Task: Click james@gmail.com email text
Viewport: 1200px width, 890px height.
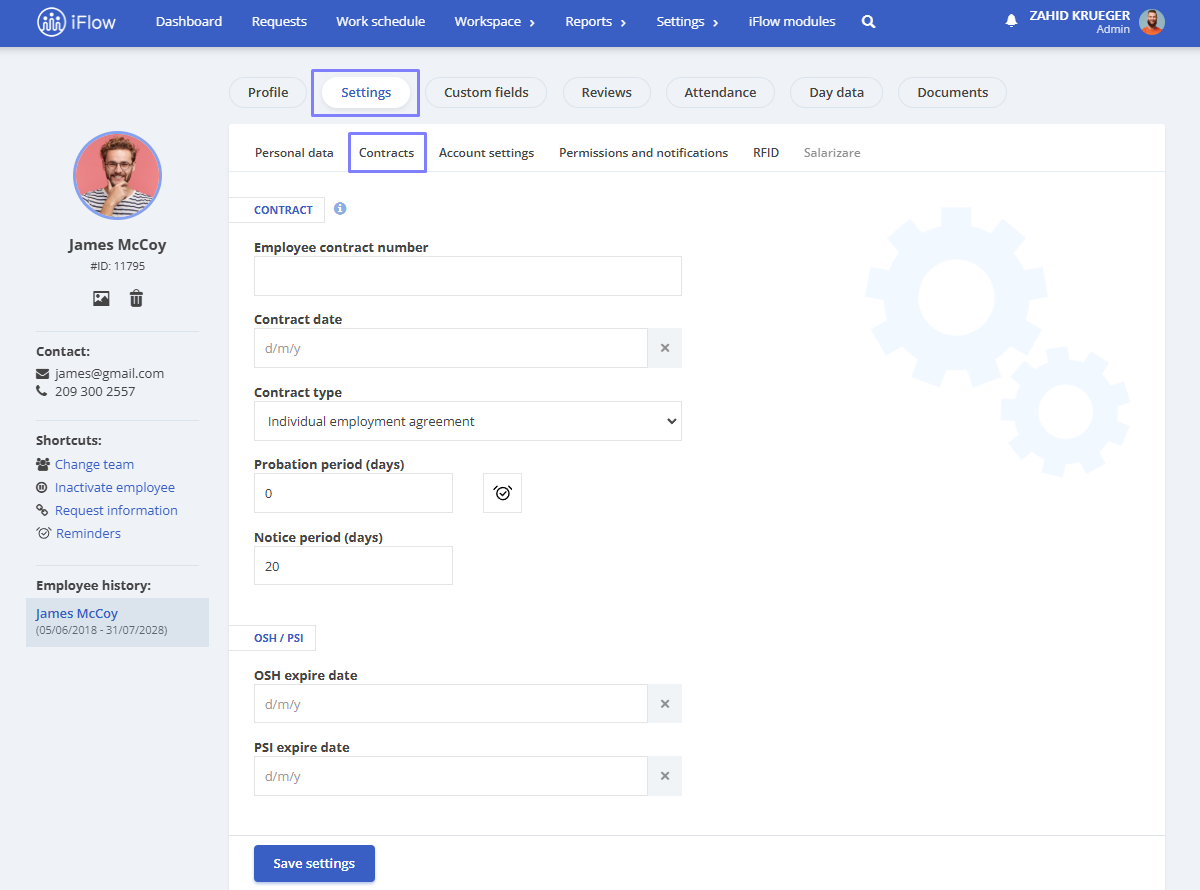Action: 109,374
